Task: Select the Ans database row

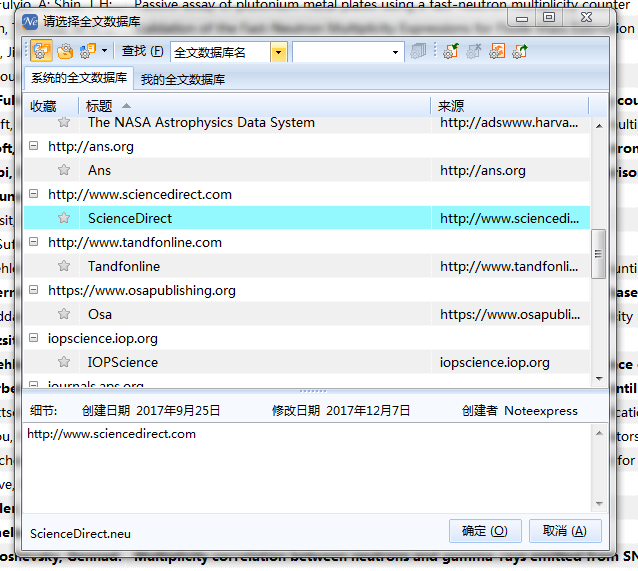Action: [x=307, y=170]
